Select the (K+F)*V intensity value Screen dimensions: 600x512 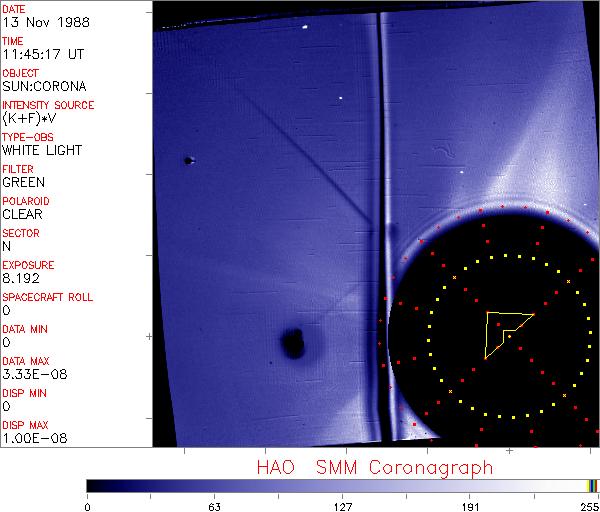click(29, 119)
